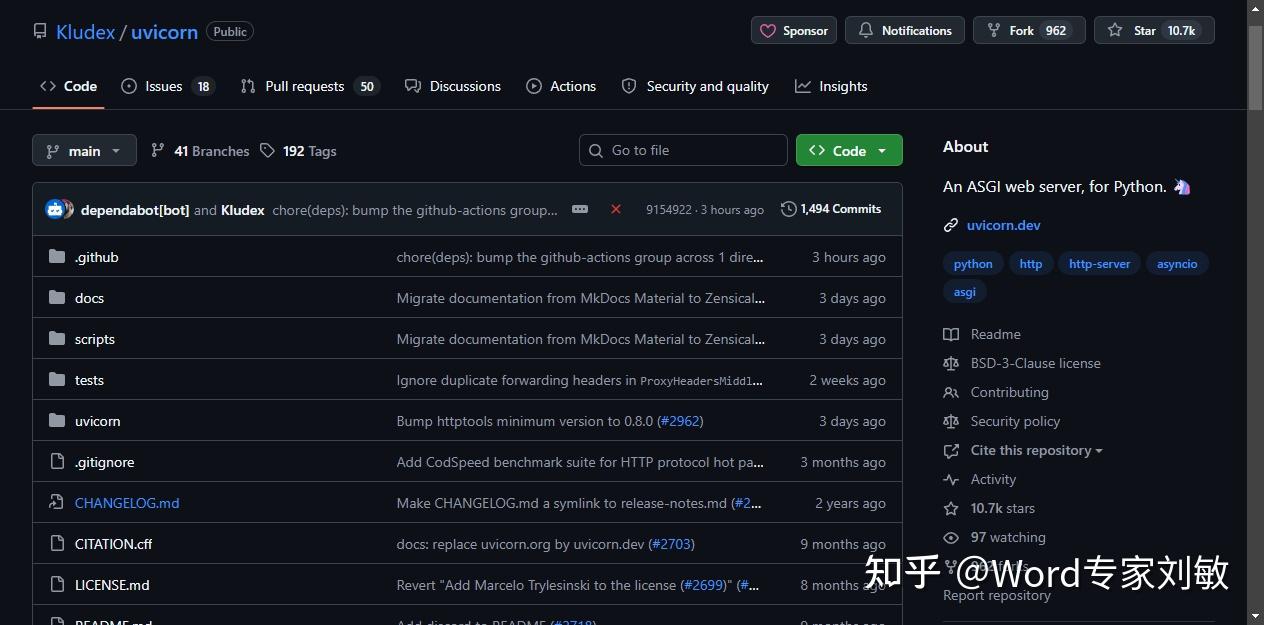View the Insights tab
Screen dimensions: 1264x625
[831, 86]
